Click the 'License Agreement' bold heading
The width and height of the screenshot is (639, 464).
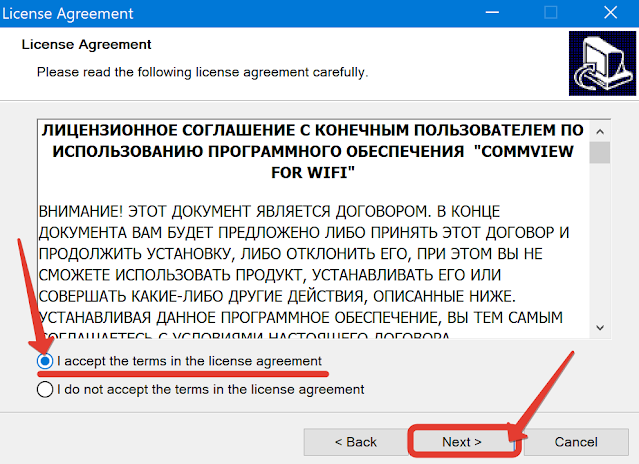click(x=86, y=44)
